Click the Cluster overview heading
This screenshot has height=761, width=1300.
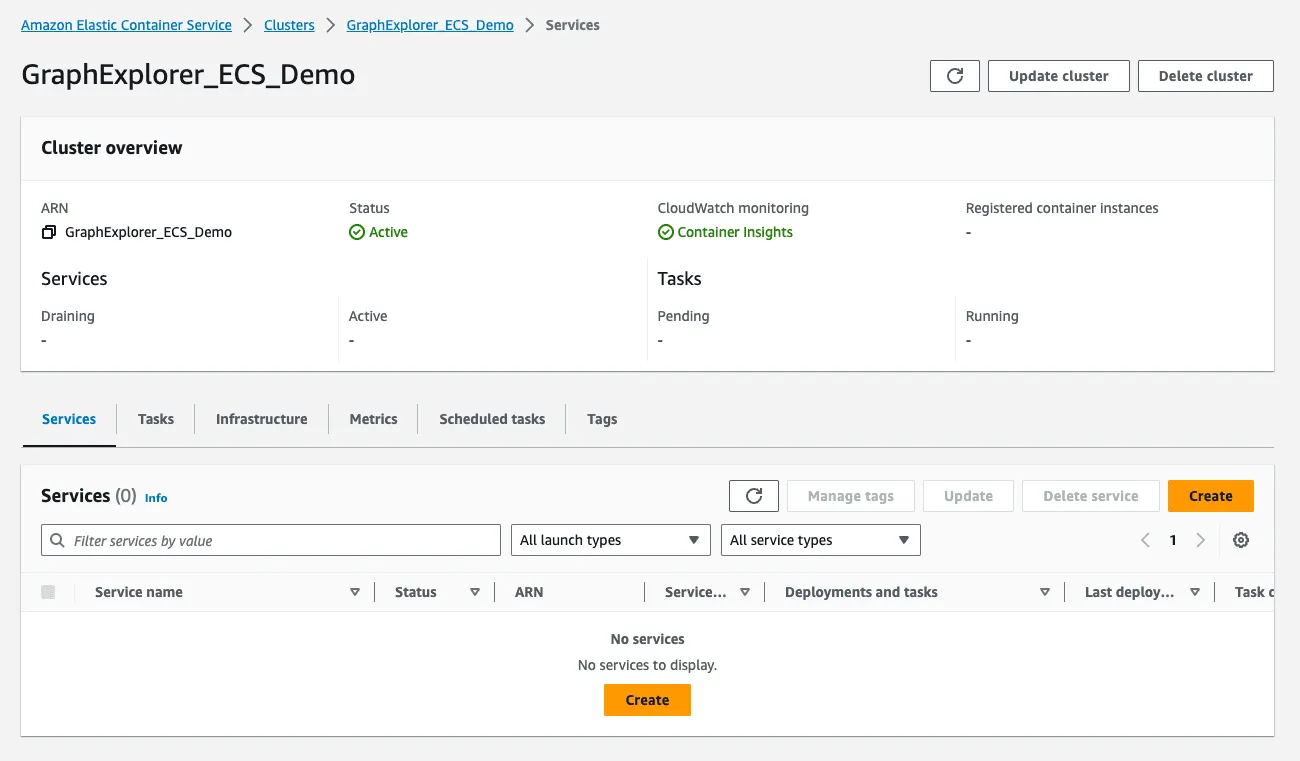click(112, 148)
